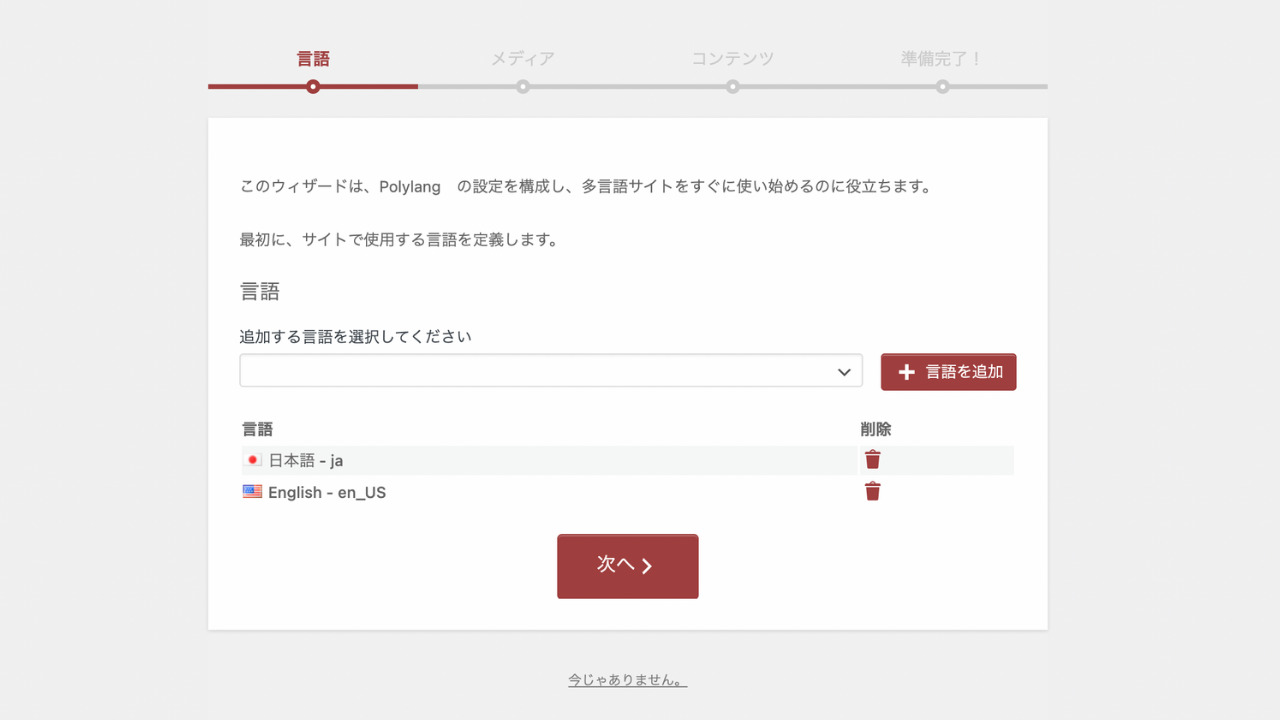Image resolution: width=1280 pixels, height=720 pixels.
Task: Skip wizard via 今じゃありません link
Action: [627, 680]
